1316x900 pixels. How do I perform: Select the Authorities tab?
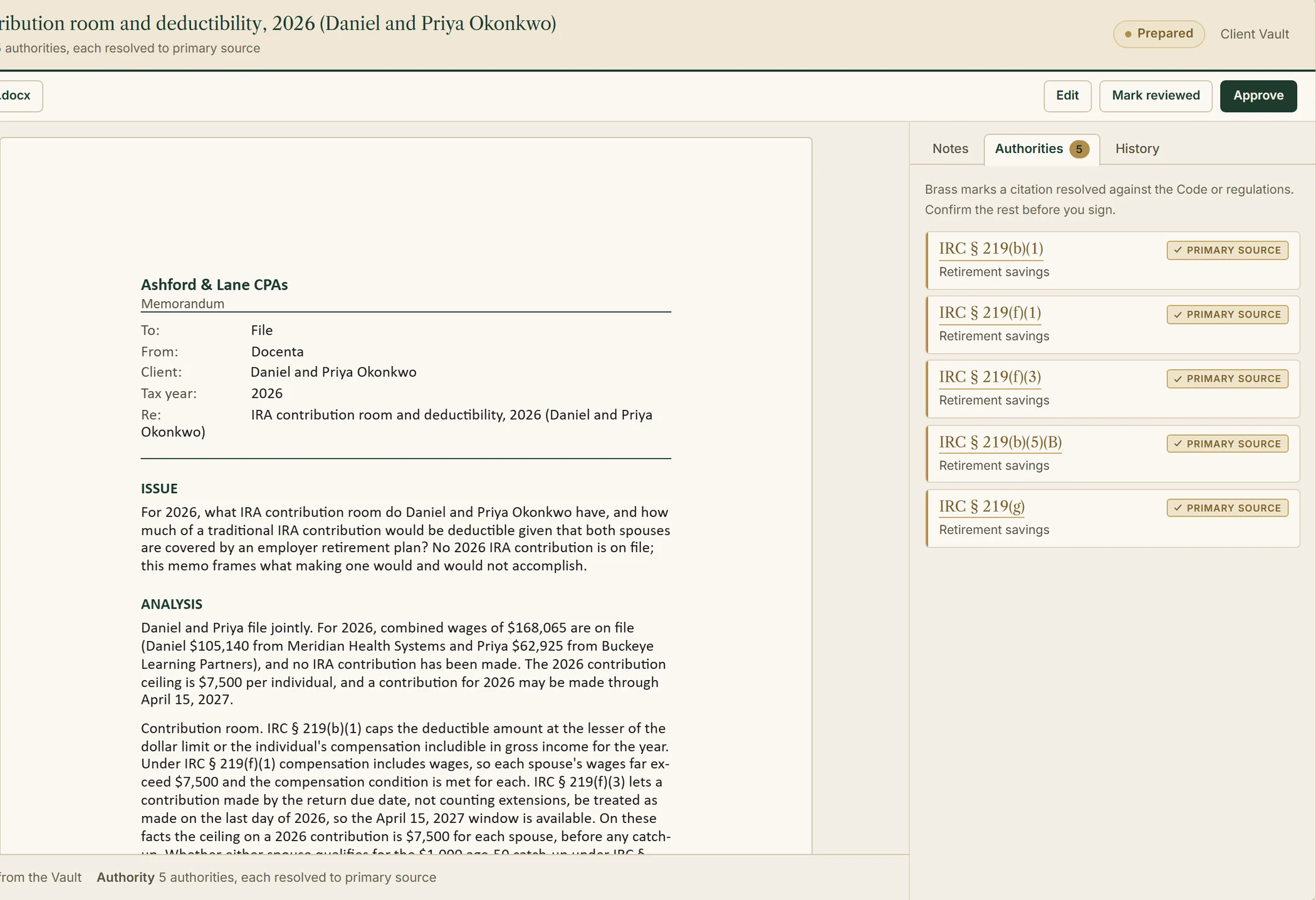[x=1042, y=149]
